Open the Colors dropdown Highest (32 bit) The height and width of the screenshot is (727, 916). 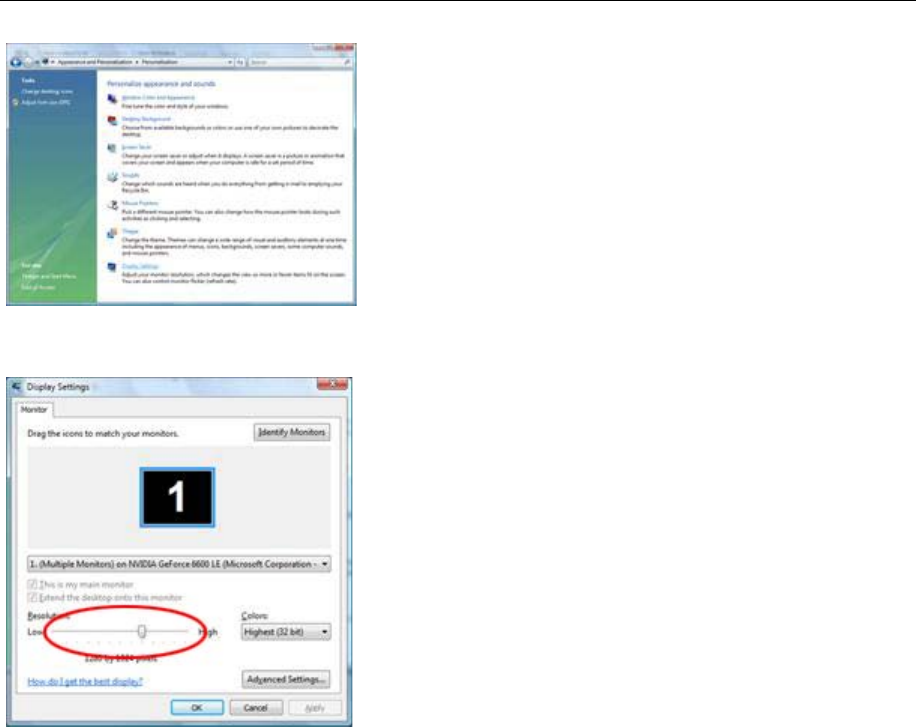point(286,632)
